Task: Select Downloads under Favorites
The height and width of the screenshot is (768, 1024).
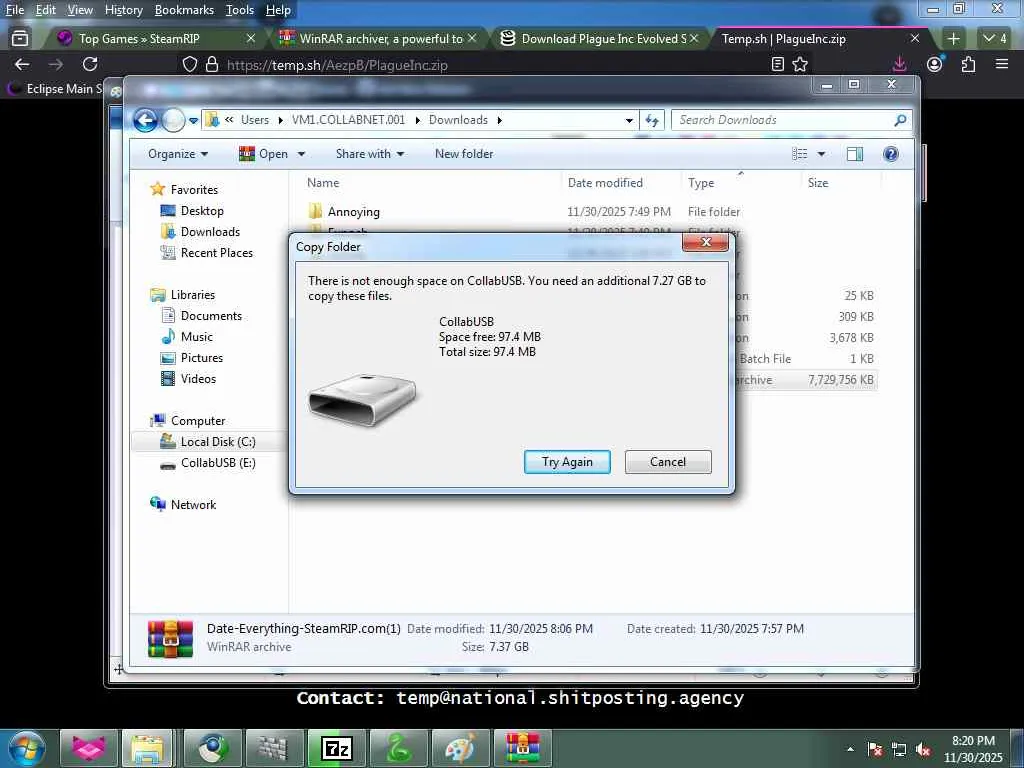Action: (210, 232)
